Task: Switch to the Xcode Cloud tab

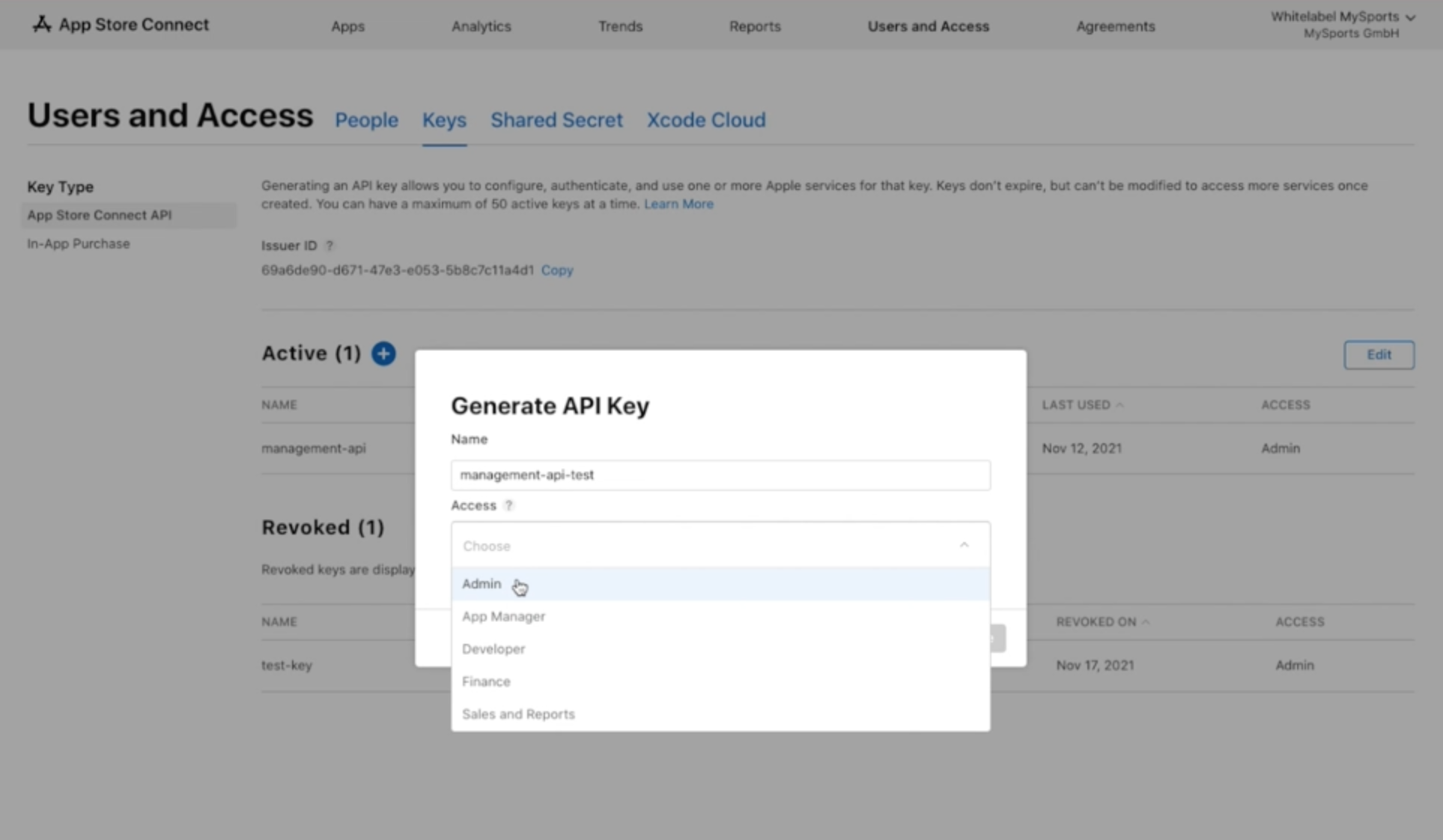Action: [706, 120]
